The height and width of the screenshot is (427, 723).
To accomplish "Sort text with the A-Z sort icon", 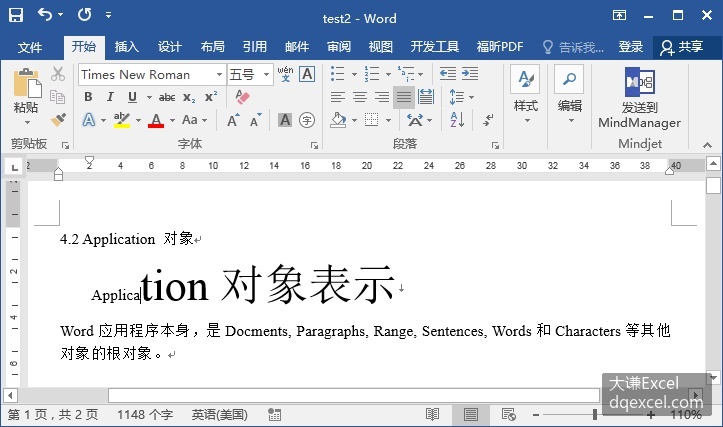I will click(457, 120).
